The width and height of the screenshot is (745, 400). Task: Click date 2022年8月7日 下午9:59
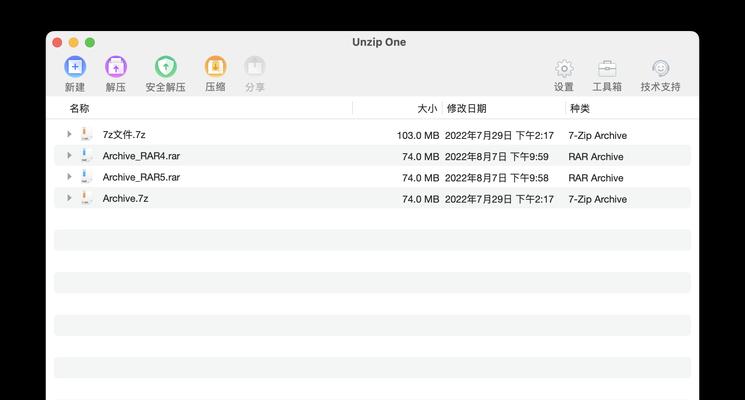pos(497,157)
